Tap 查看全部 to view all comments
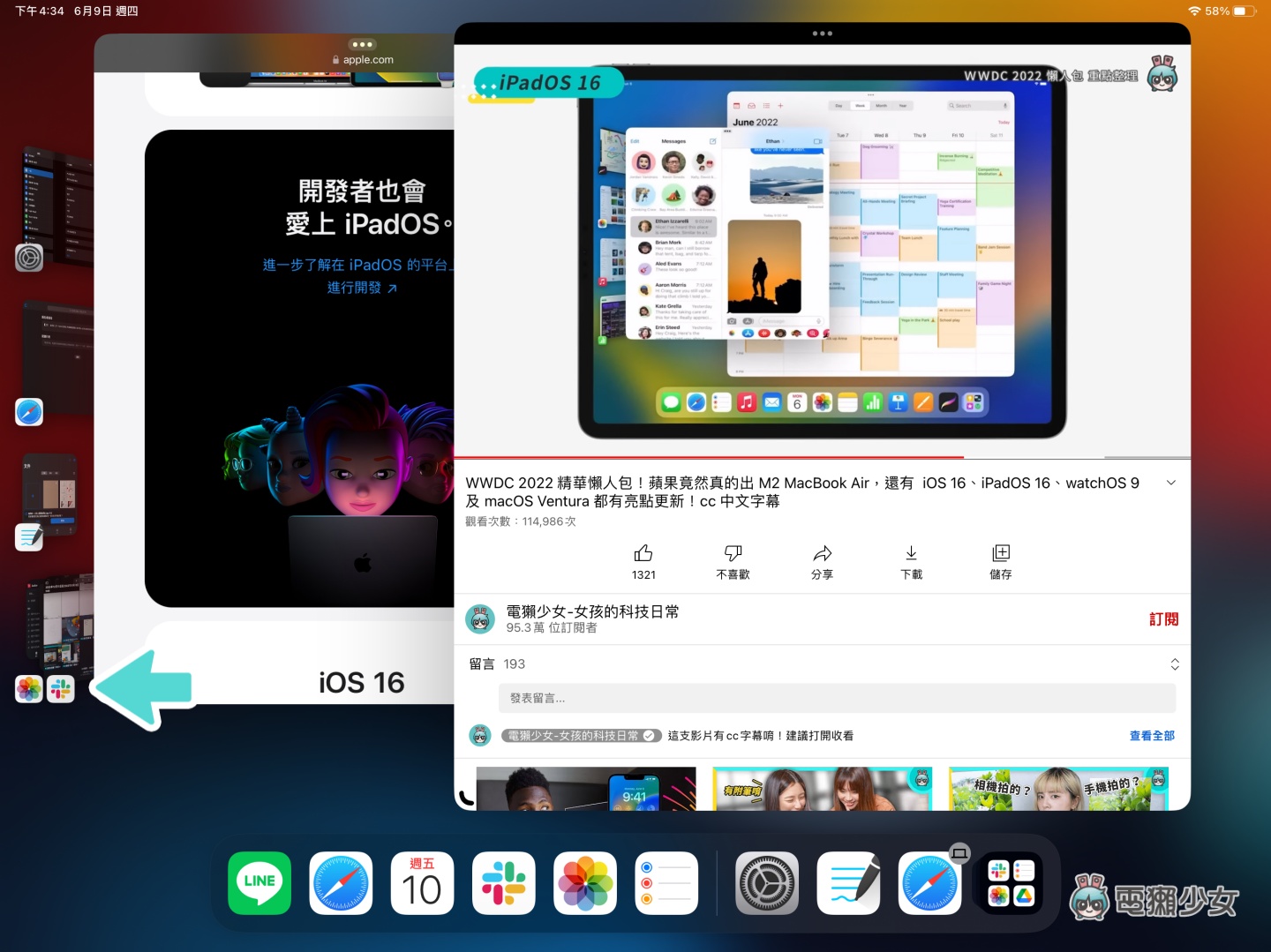Screen dimensions: 1271x952 click(1152, 736)
